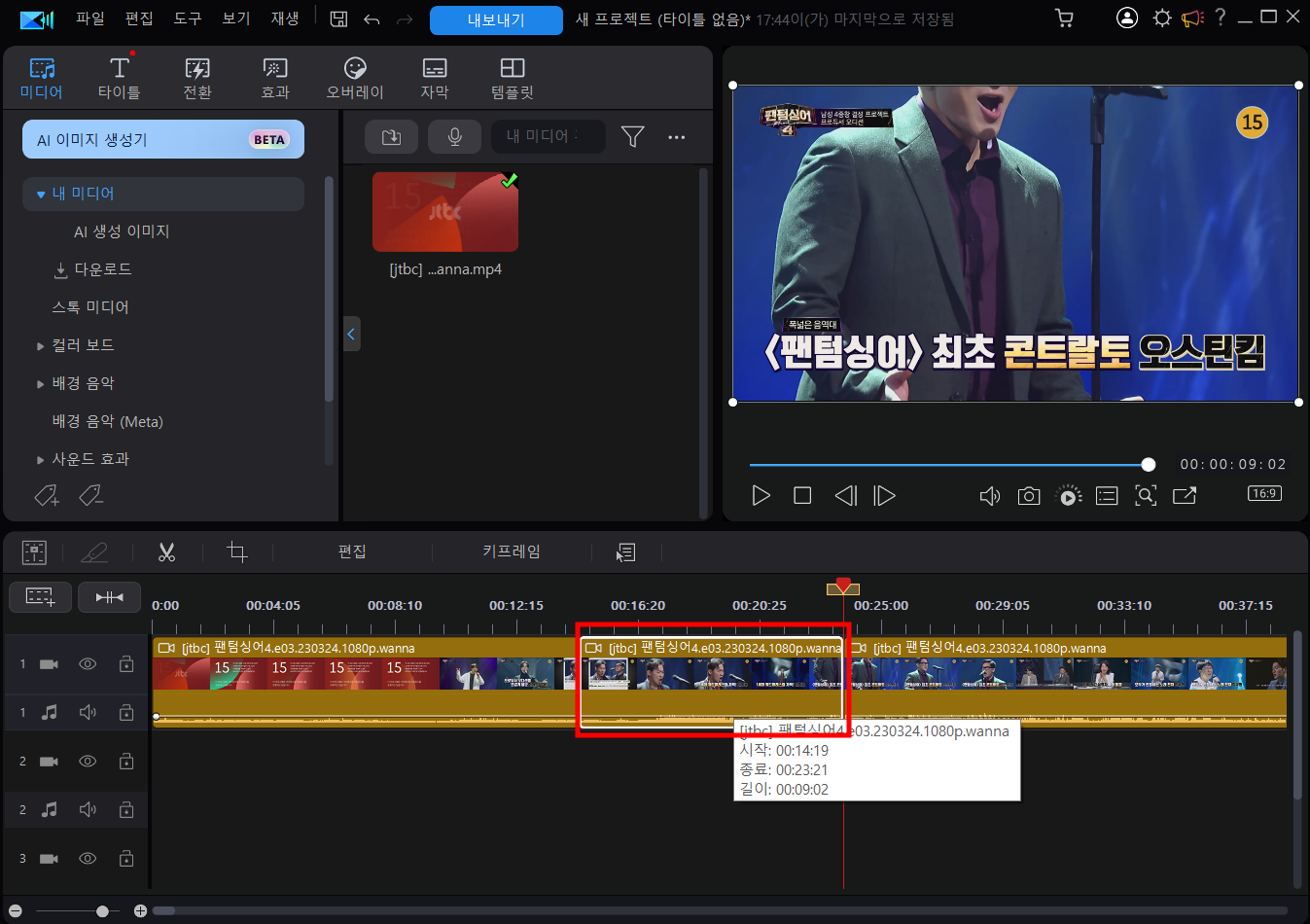1310x924 pixels.
Task: Click the fit timeline width button
Action: tap(109, 597)
